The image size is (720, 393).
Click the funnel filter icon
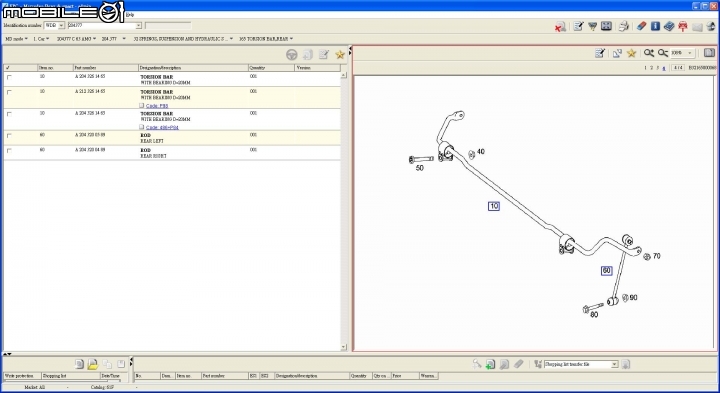coord(592,27)
